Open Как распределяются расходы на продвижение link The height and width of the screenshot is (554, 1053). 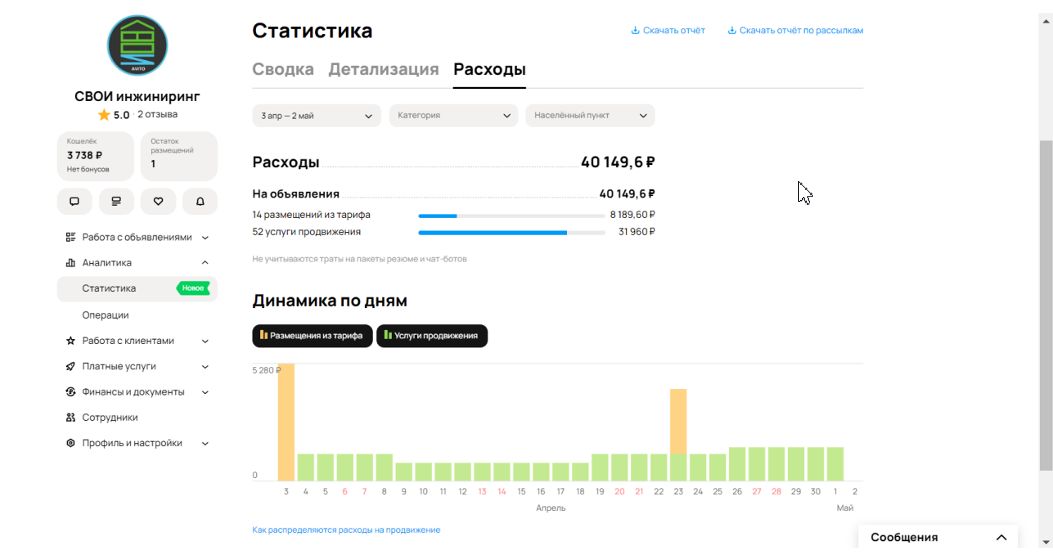[x=347, y=530]
